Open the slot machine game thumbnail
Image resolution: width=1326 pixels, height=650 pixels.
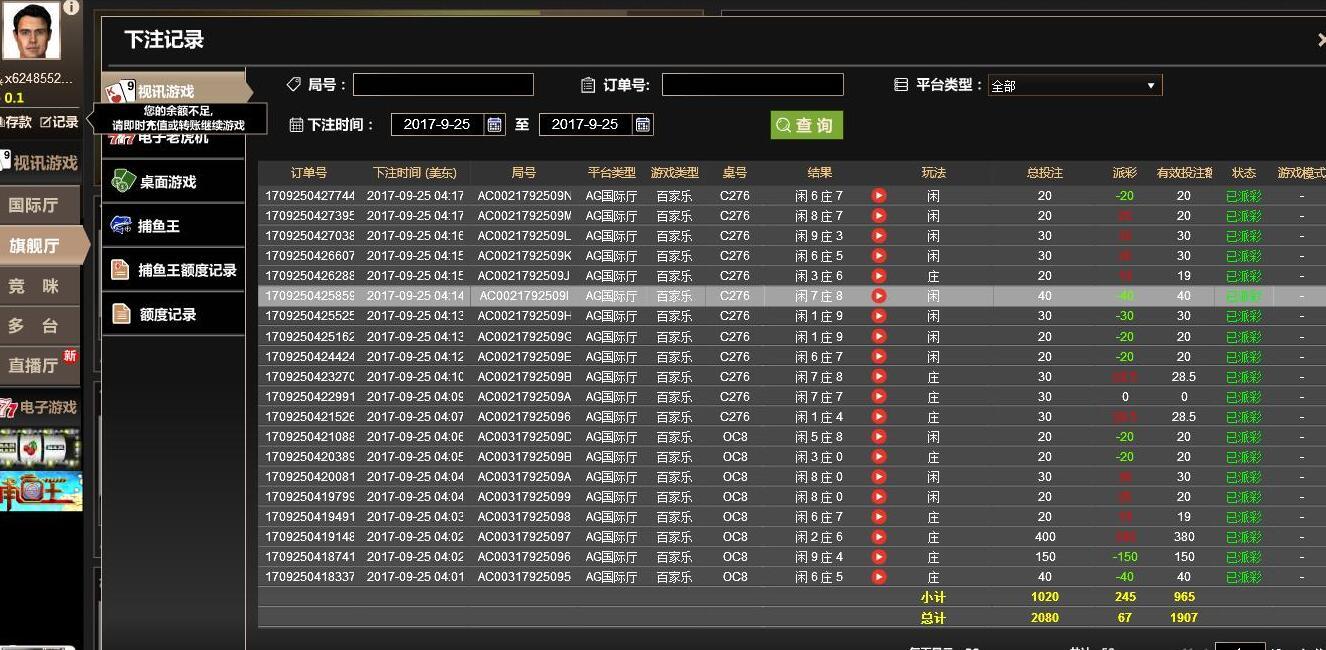coord(40,449)
